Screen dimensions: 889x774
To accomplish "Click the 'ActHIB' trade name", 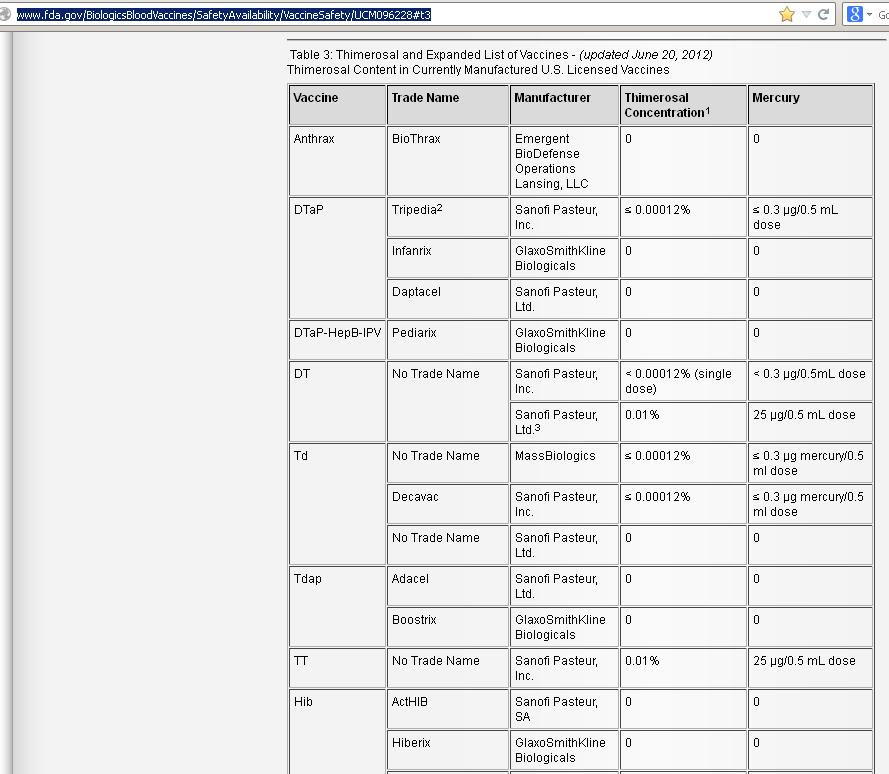I will click(x=409, y=702).
